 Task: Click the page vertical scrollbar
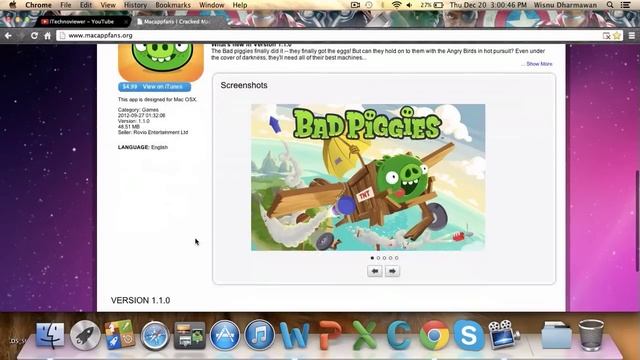(637, 220)
